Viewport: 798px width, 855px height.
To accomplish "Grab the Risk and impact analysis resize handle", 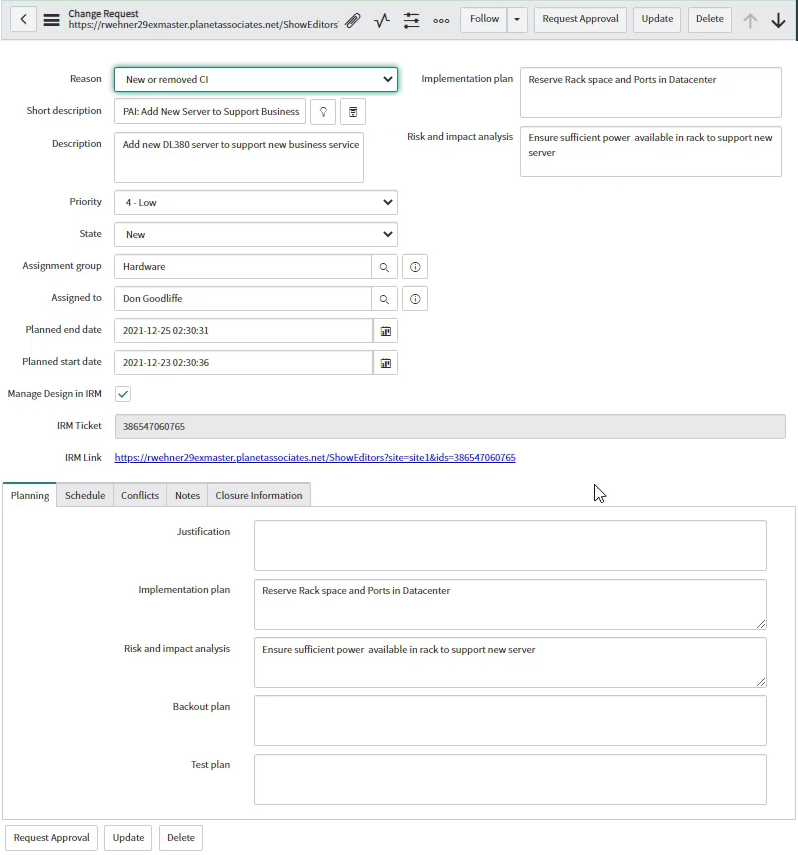I will [761, 682].
